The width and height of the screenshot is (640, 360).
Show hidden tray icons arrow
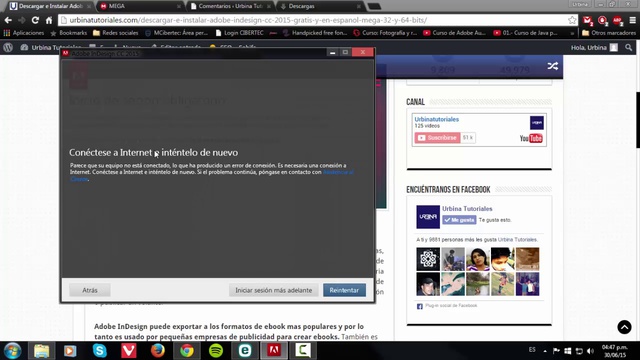click(545, 351)
